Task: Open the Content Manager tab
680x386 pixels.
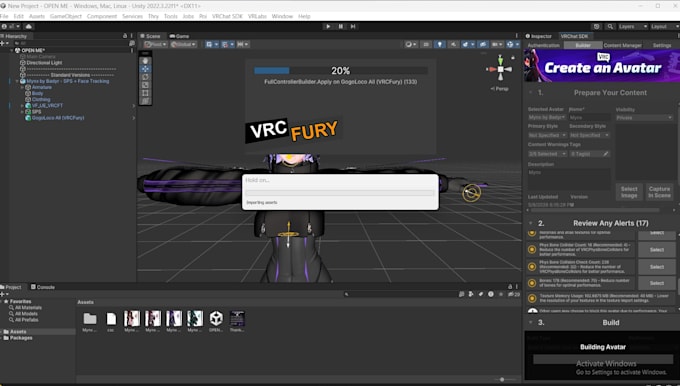Action: coord(622,45)
